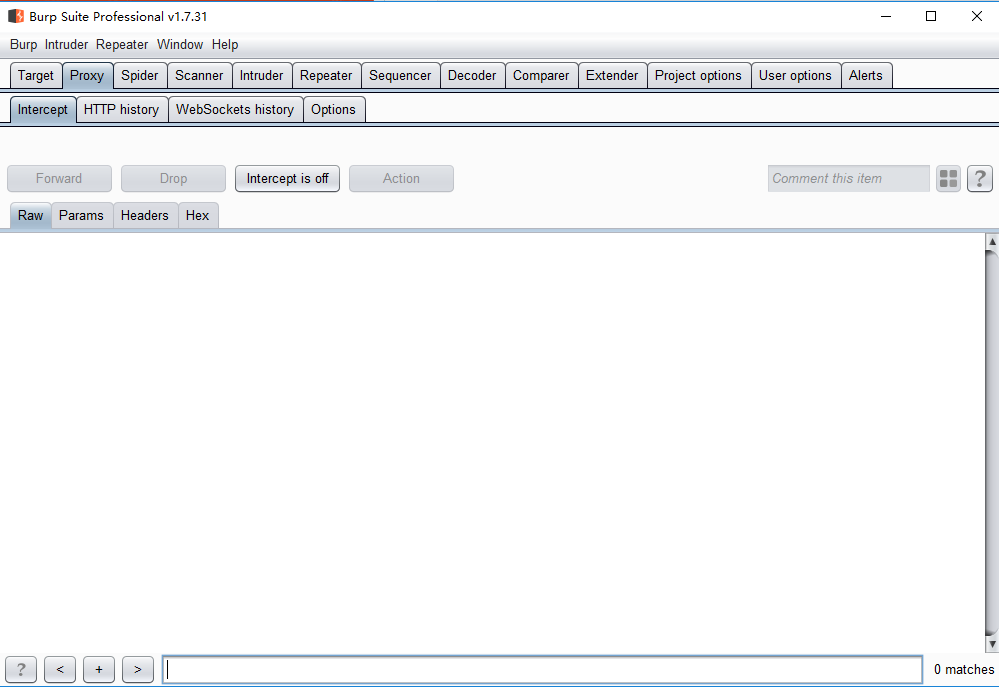
Task: Go to next search match
Action: tap(138, 669)
